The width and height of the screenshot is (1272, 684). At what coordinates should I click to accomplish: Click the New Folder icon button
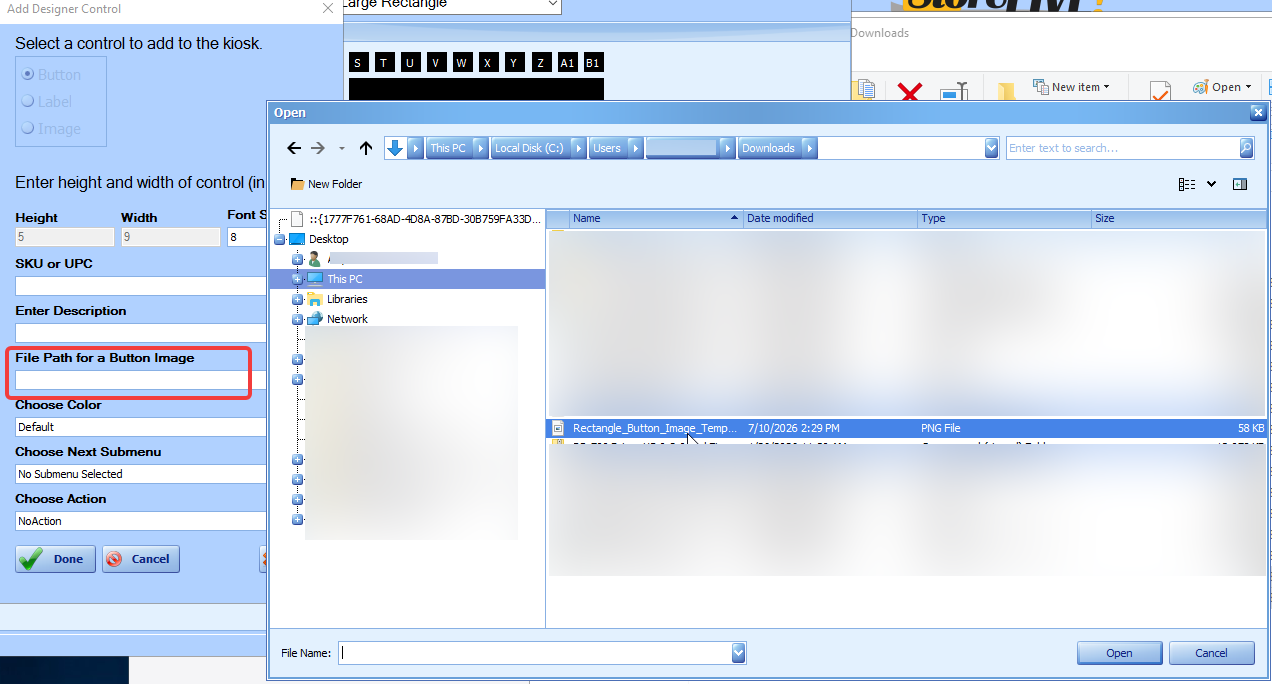(x=297, y=184)
